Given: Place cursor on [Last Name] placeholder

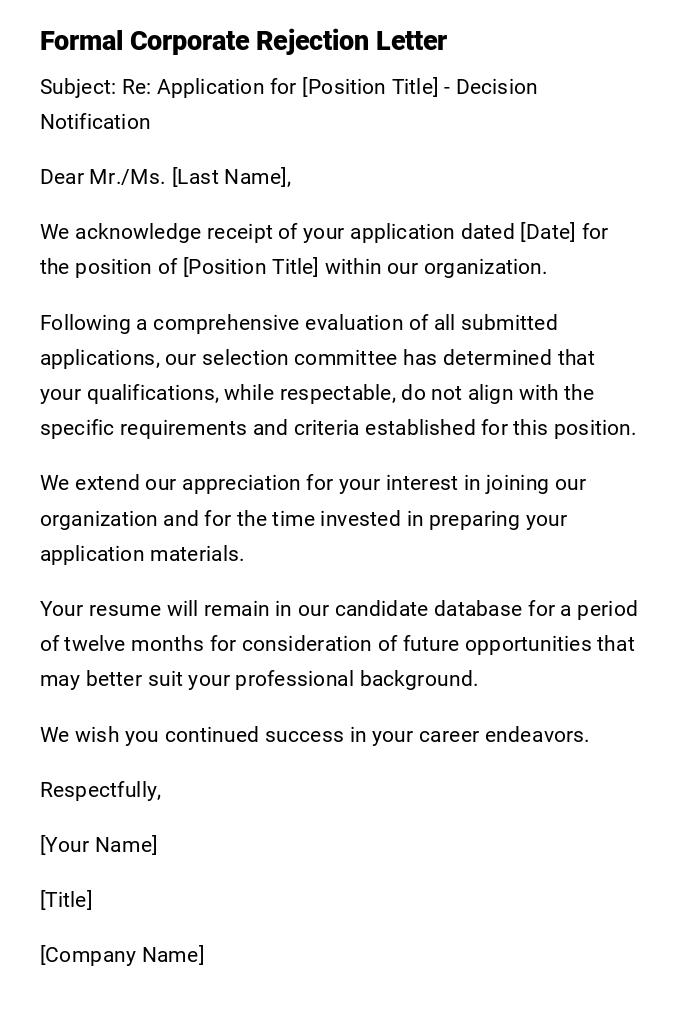Looking at the screenshot, I should tap(231, 177).
